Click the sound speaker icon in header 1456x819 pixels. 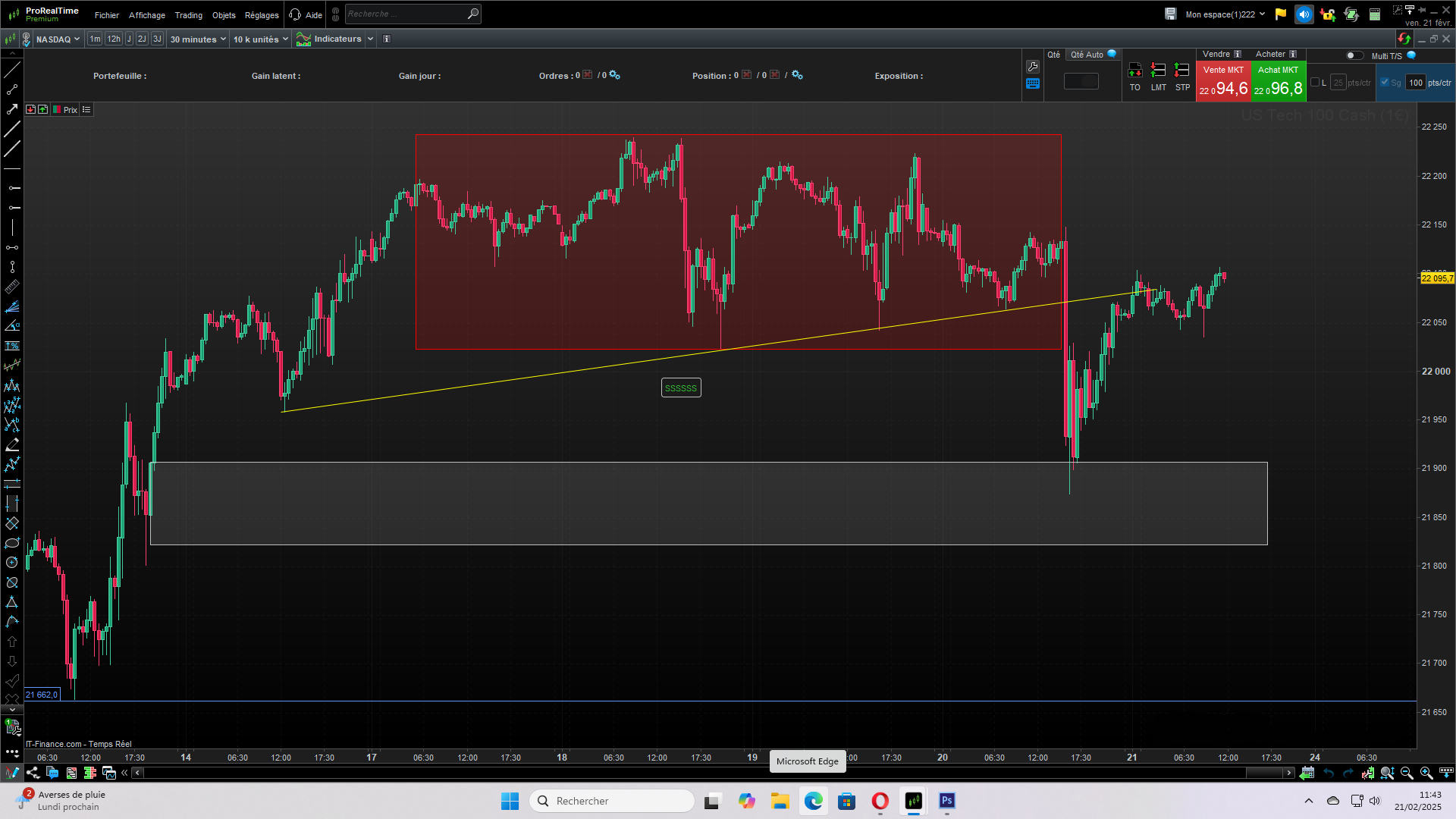(x=1304, y=14)
